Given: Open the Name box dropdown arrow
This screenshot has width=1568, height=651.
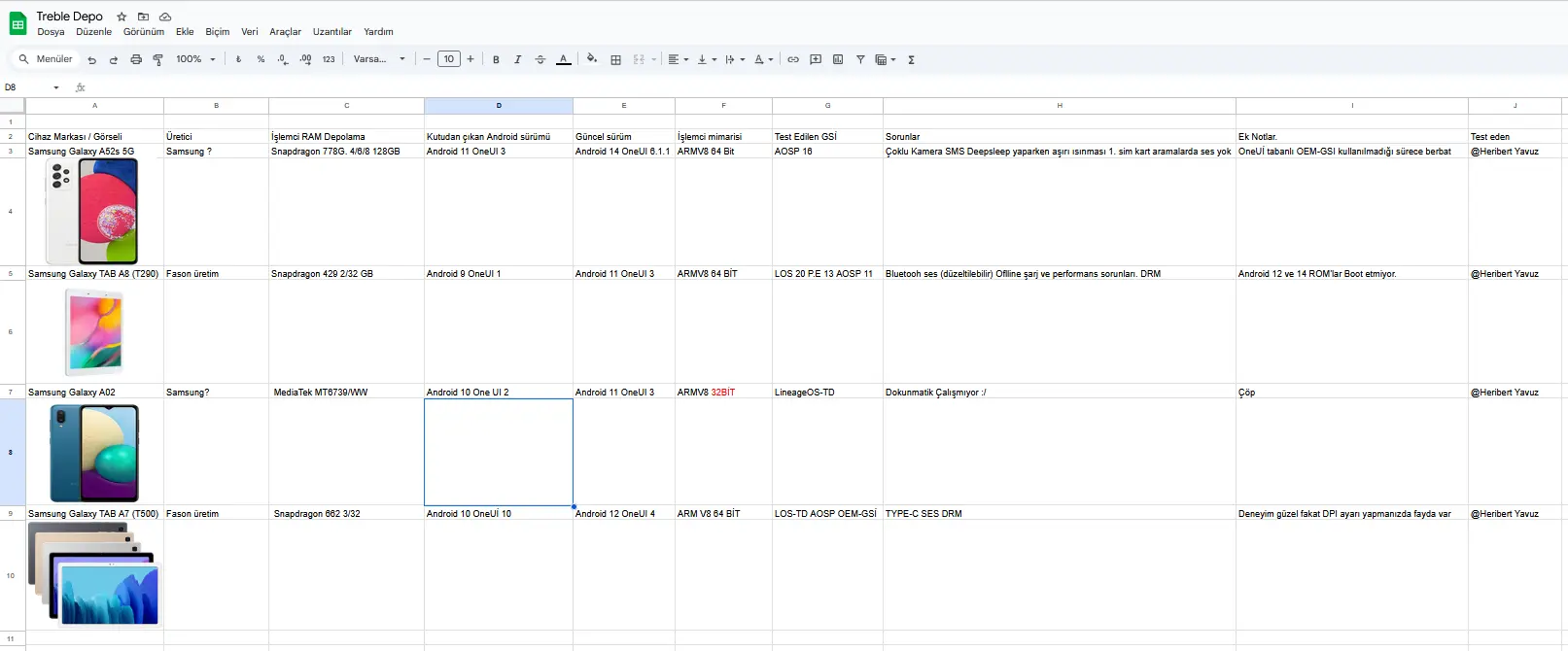Looking at the screenshot, I should (56, 87).
